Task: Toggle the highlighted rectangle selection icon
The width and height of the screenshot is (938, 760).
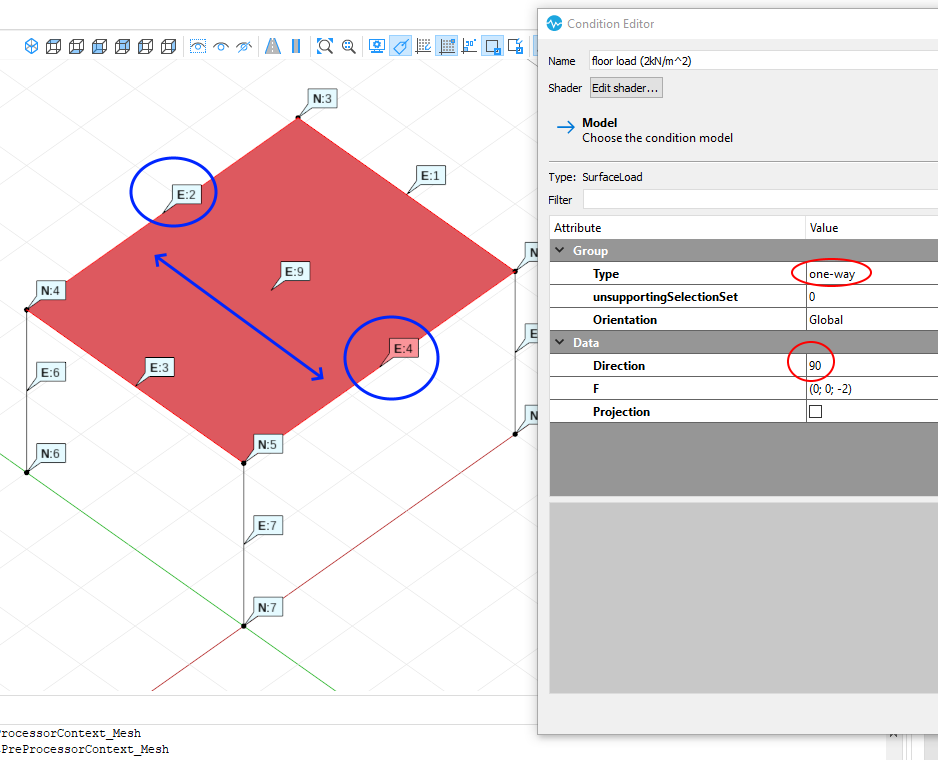Action: click(x=493, y=46)
